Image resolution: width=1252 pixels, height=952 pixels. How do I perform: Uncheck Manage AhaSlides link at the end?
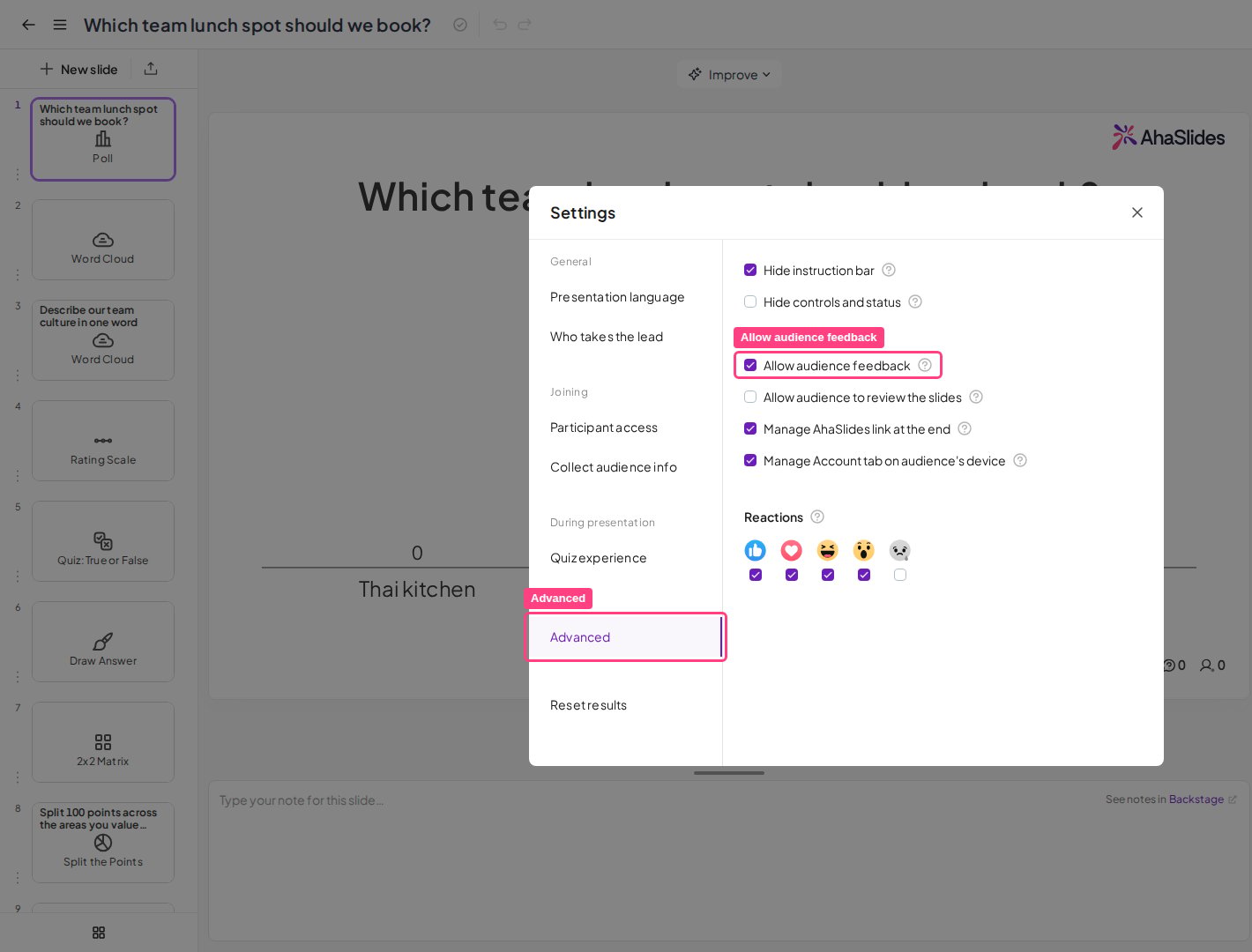coord(750,428)
